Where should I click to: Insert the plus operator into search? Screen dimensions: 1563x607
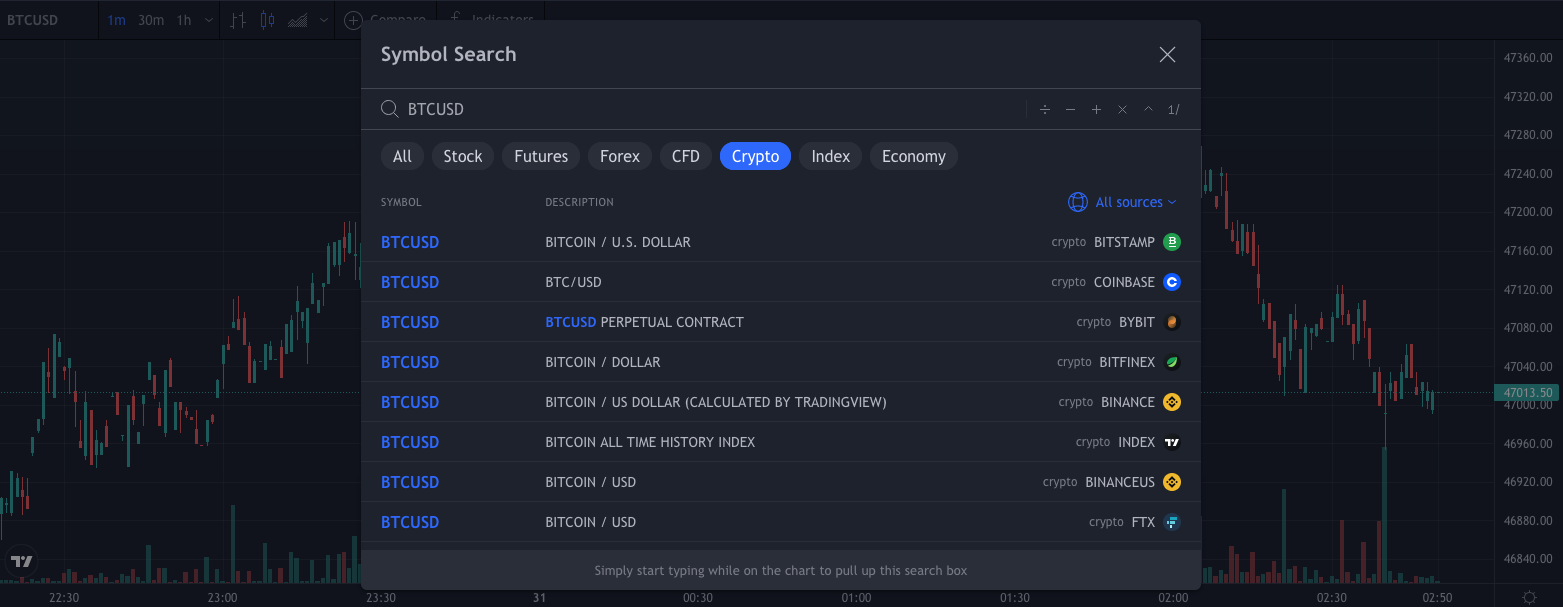[1096, 110]
